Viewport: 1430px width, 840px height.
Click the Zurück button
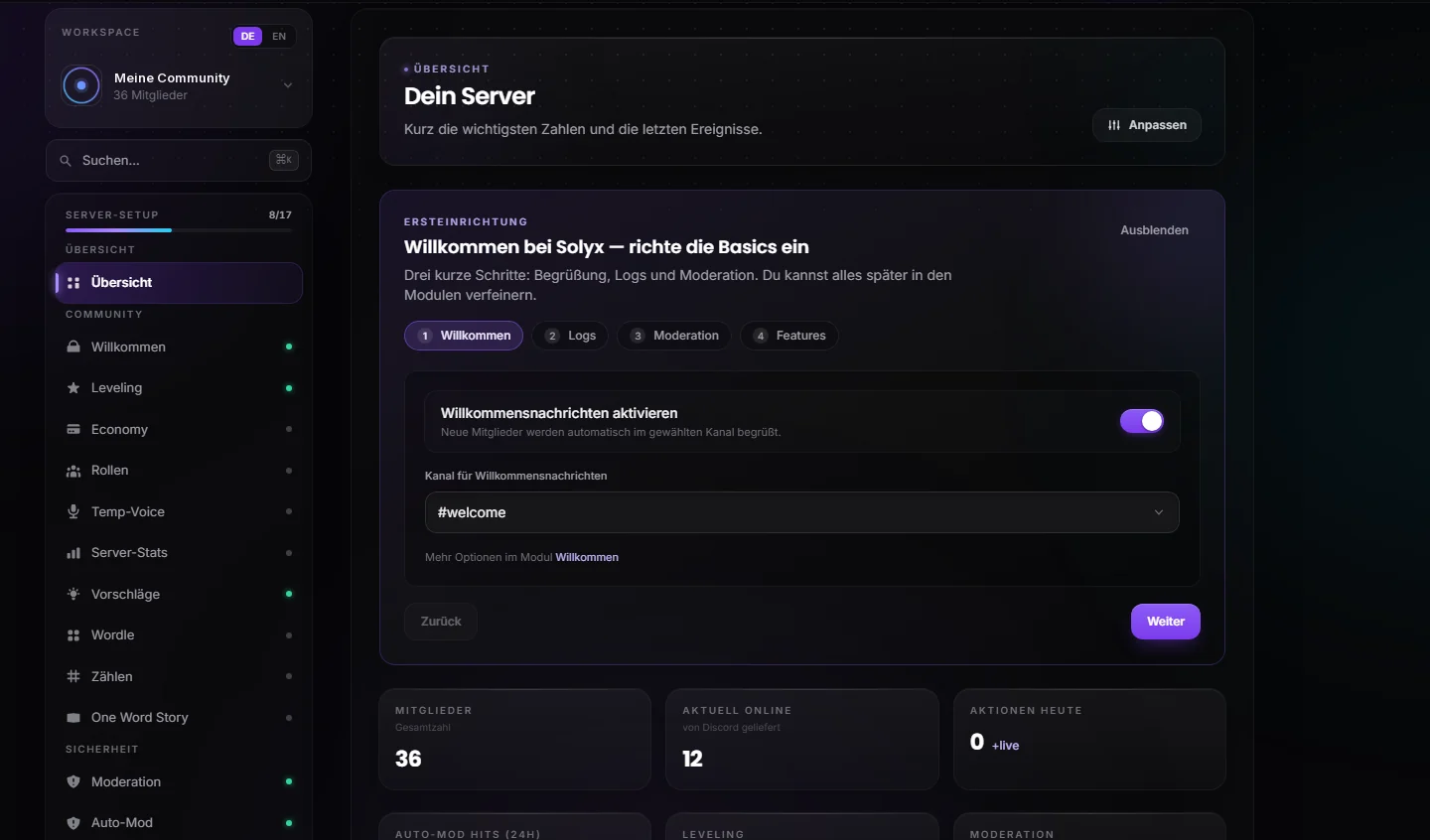pyautogui.click(x=441, y=622)
